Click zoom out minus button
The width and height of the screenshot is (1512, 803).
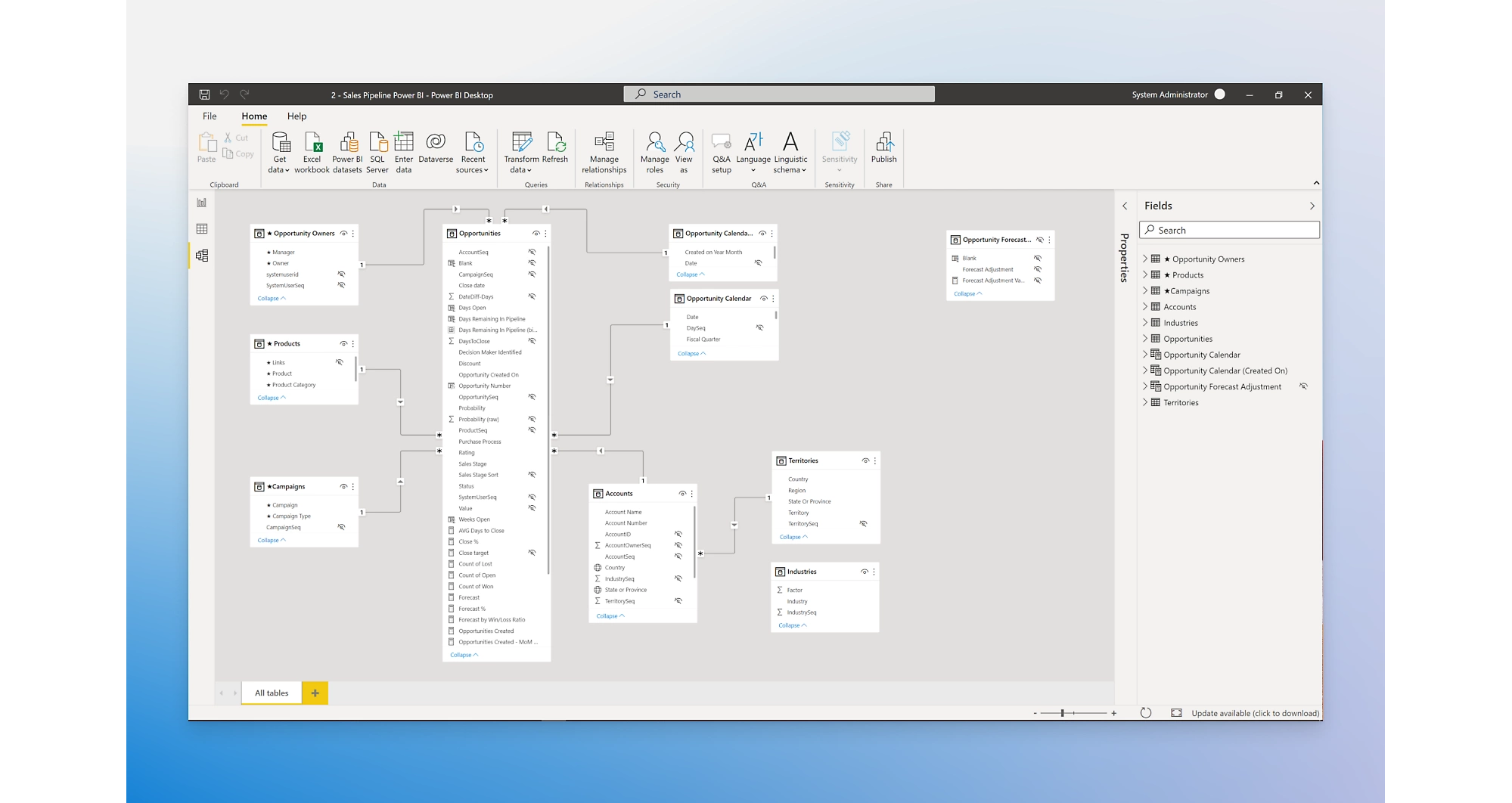[x=1035, y=713]
